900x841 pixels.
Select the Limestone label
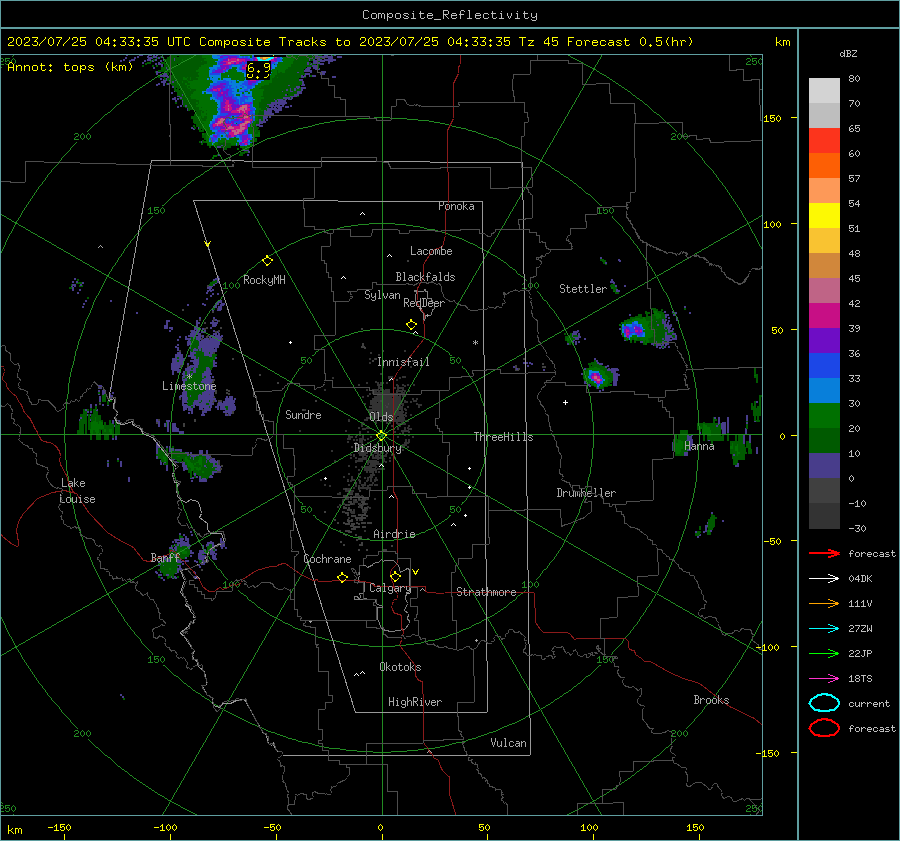pos(189,386)
